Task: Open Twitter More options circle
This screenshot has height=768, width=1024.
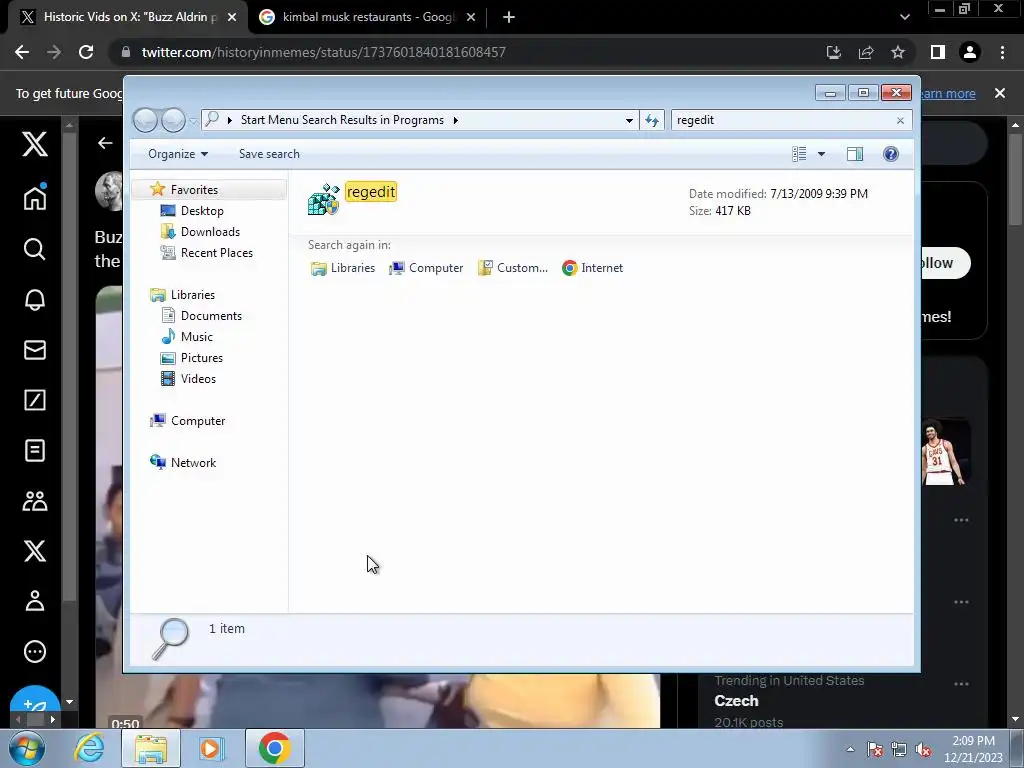Action: point(35,652)
